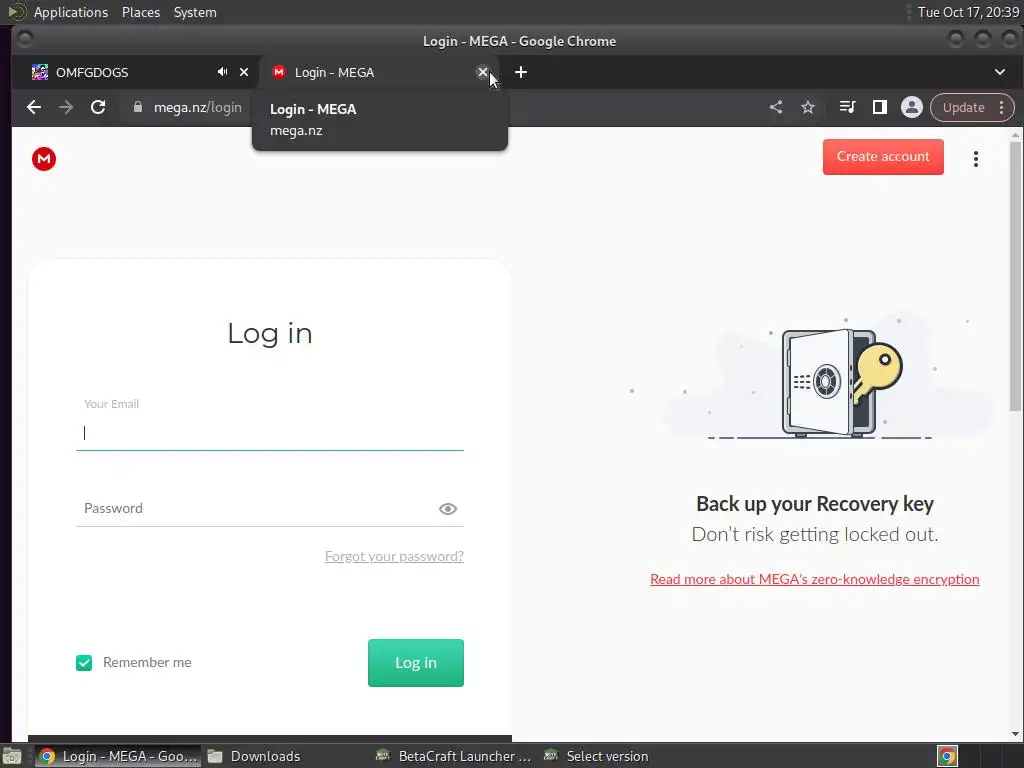Reload the mega.nz page
The image size is (1024, 768).
98,107
